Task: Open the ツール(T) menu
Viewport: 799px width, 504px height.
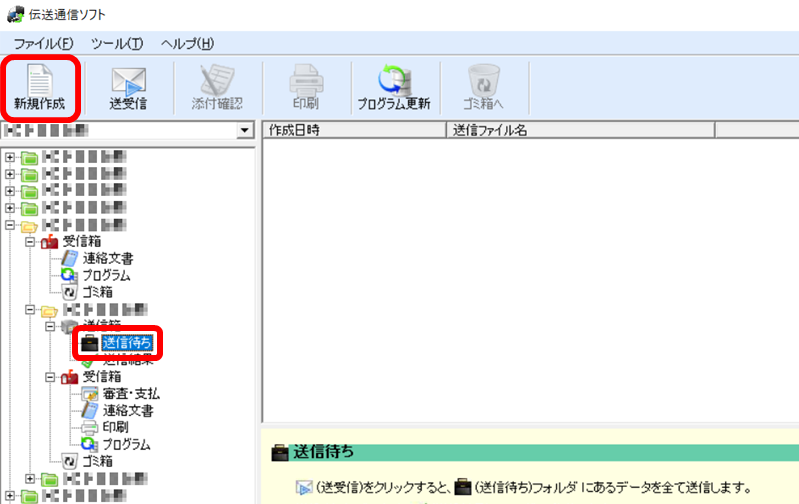Action: pyautogui.click(x=117, y=43)
